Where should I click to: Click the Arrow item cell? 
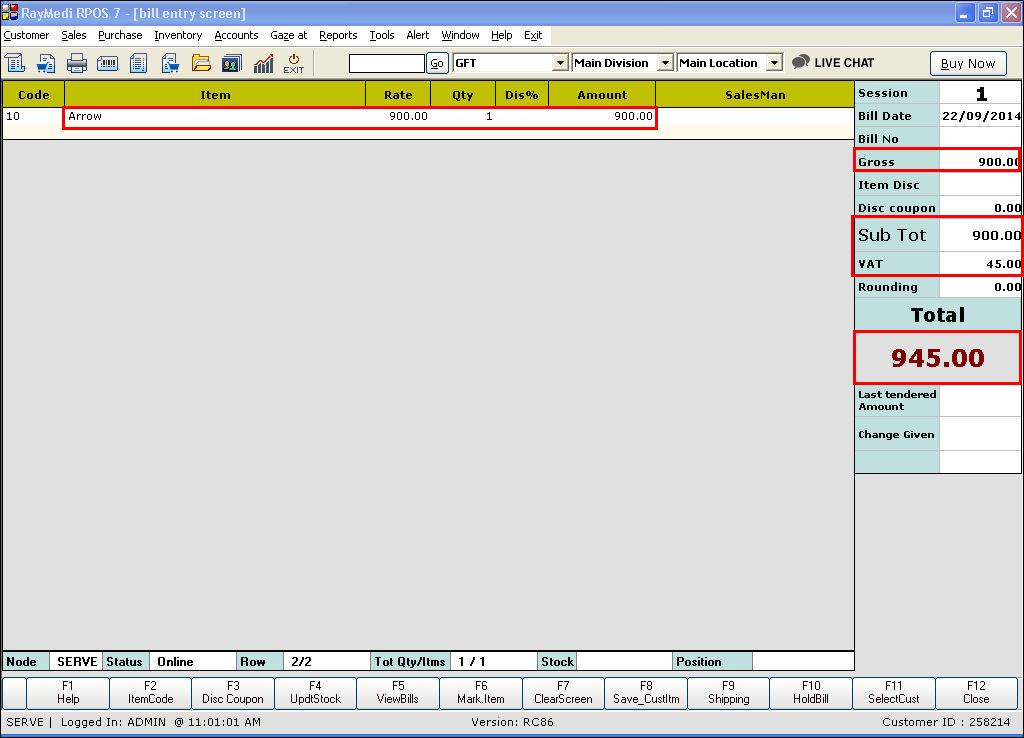point(215,116)
